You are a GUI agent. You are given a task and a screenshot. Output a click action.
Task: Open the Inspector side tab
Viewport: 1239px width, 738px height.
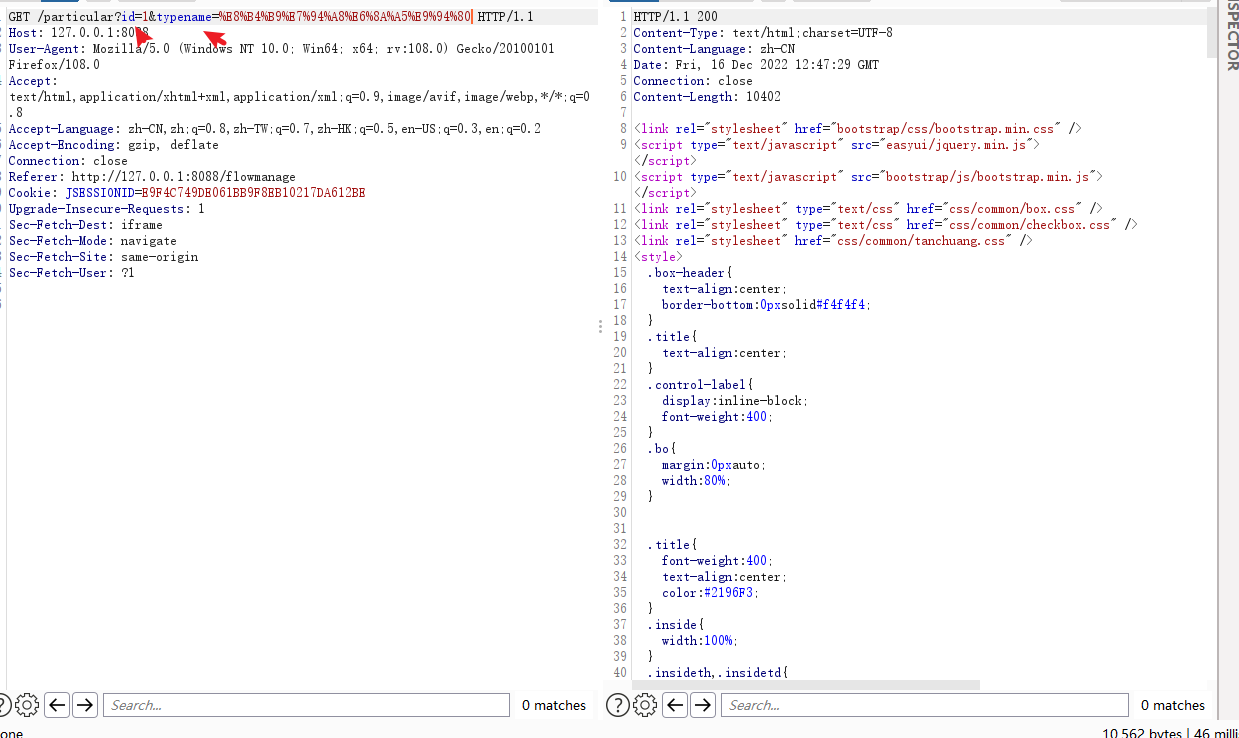(x=1231, y=35)
